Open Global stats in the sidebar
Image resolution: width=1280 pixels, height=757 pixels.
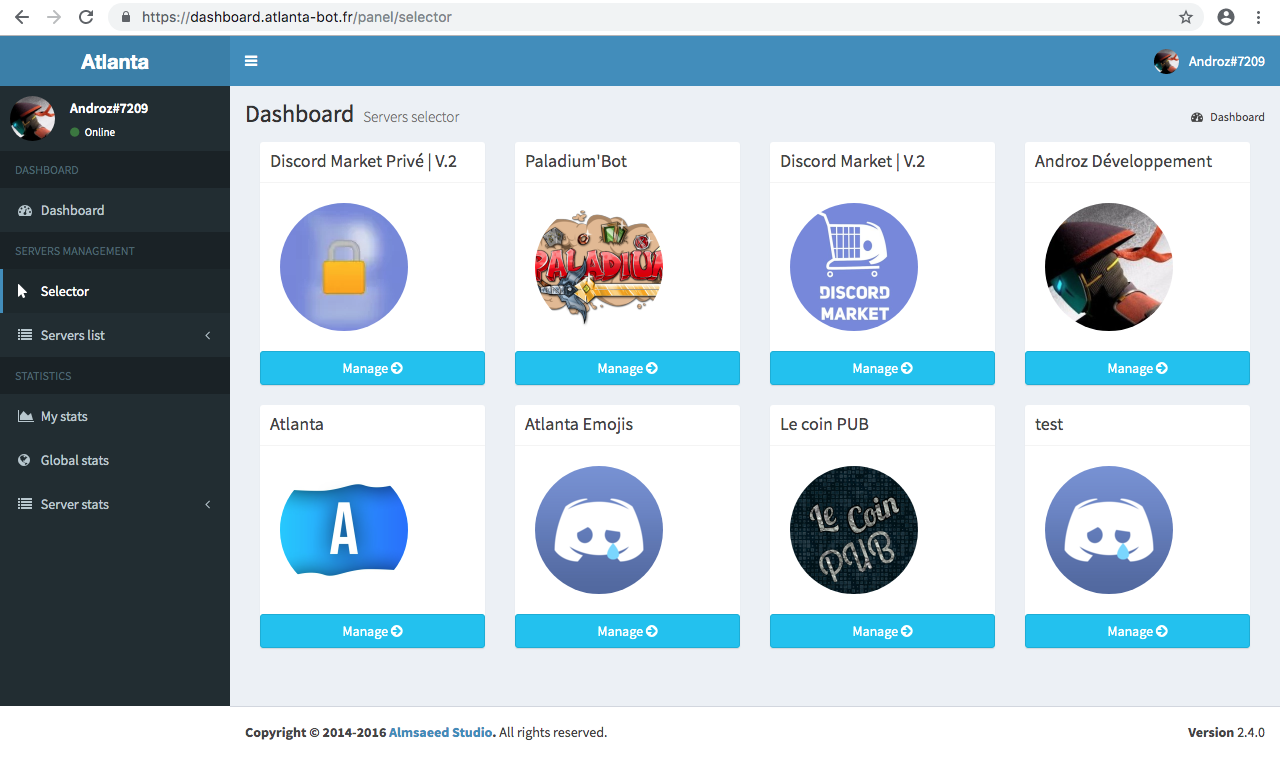point(115,460)
